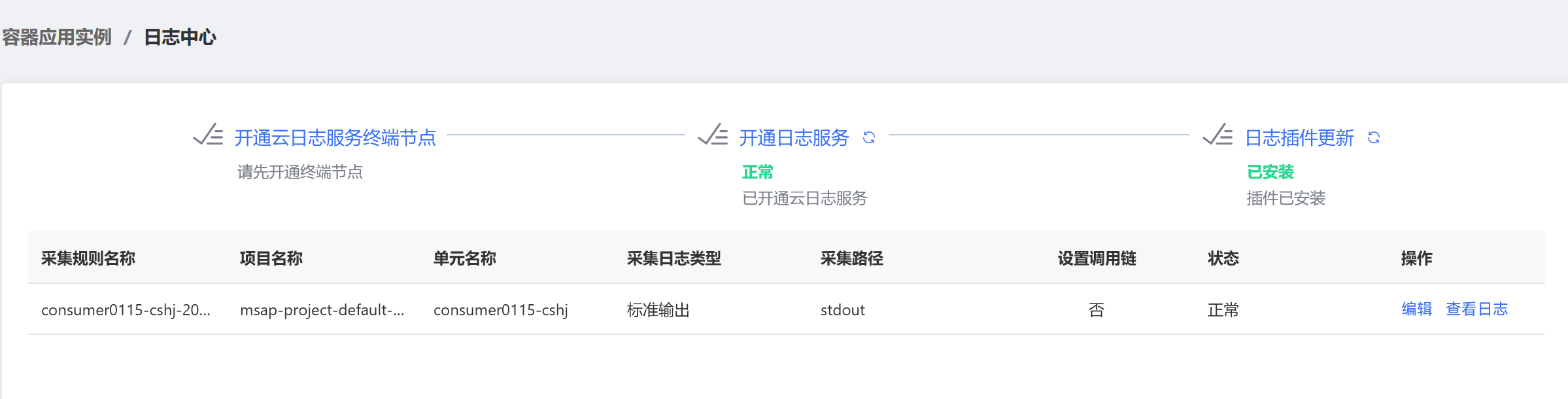Open the 日志插件更新 step link
Image resolution: width=1568 pixels, height=399 pixels.
pos(1299,137)
